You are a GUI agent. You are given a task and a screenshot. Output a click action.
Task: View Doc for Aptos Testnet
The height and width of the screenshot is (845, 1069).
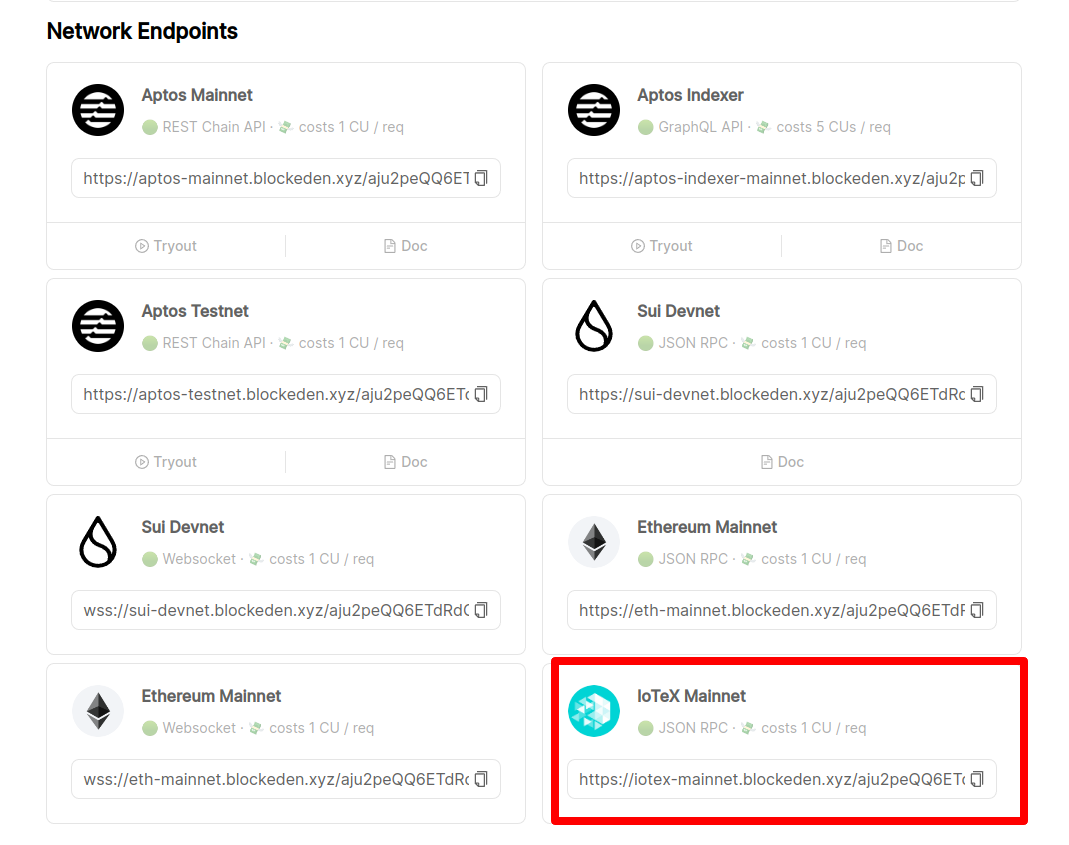coord(405,462)
